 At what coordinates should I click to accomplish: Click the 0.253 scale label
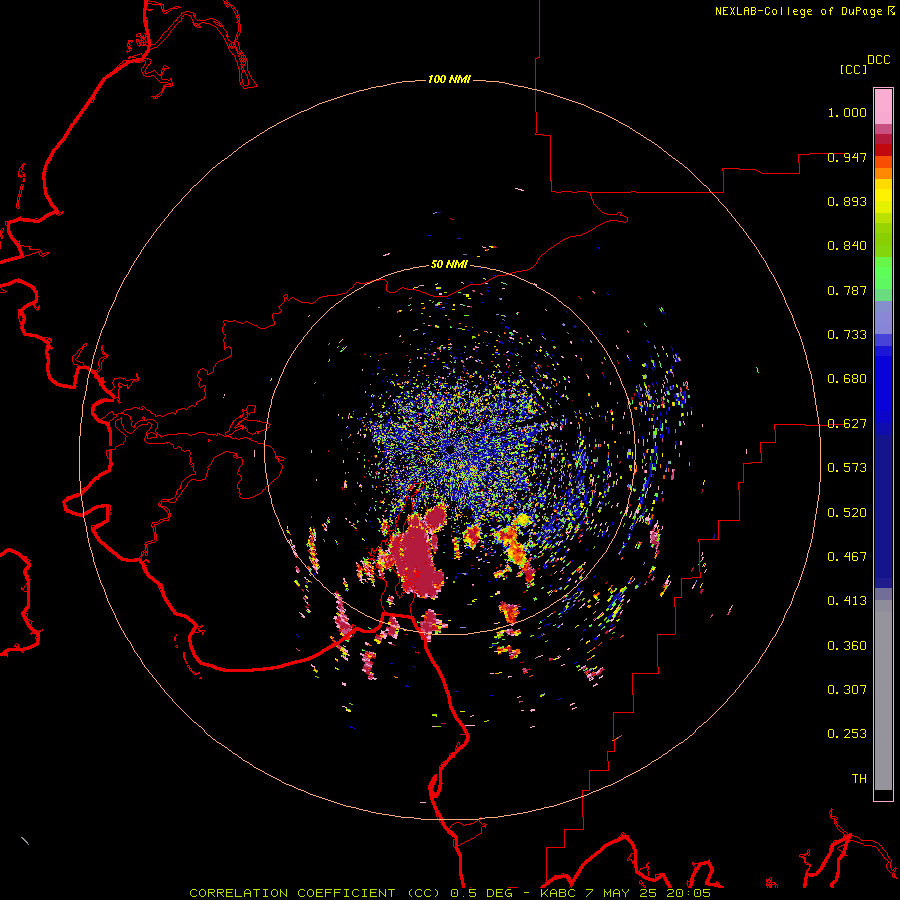point(847,734)
